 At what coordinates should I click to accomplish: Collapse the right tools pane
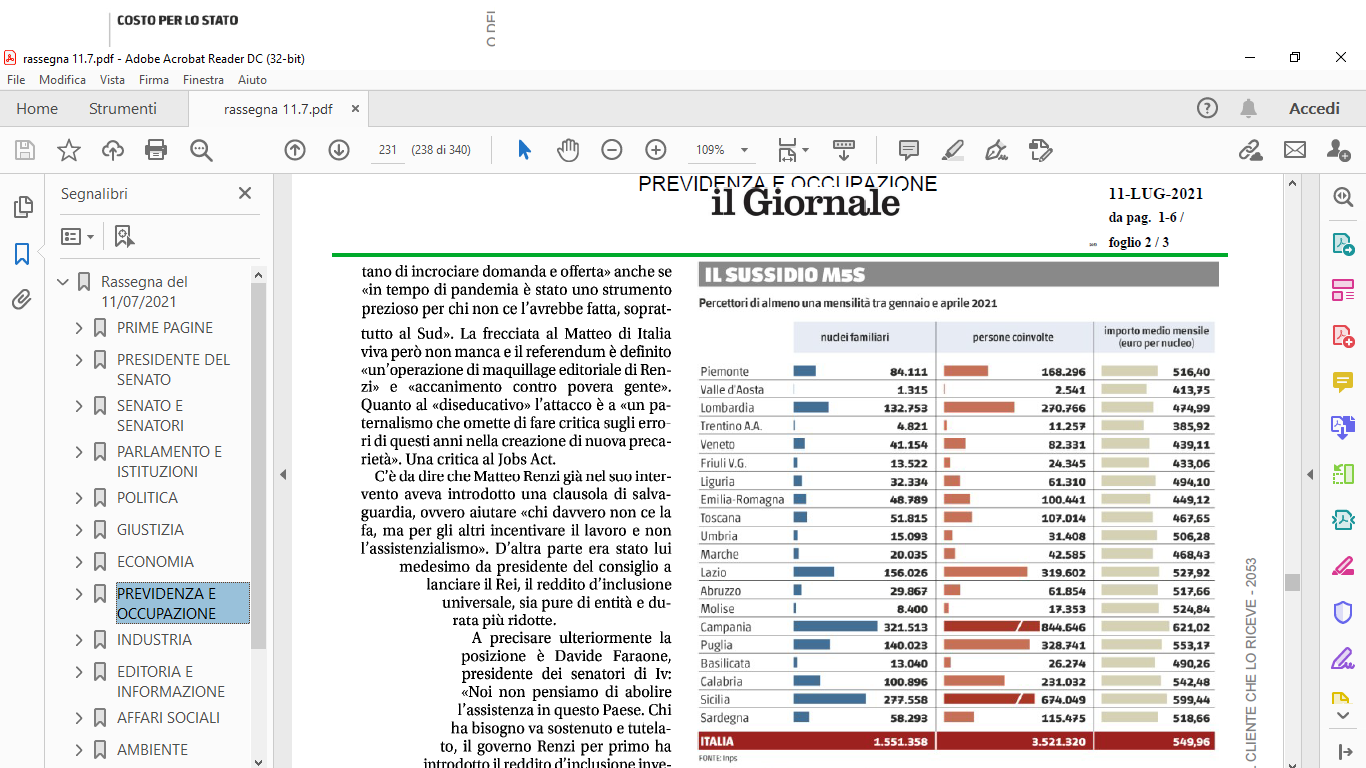1311,474
